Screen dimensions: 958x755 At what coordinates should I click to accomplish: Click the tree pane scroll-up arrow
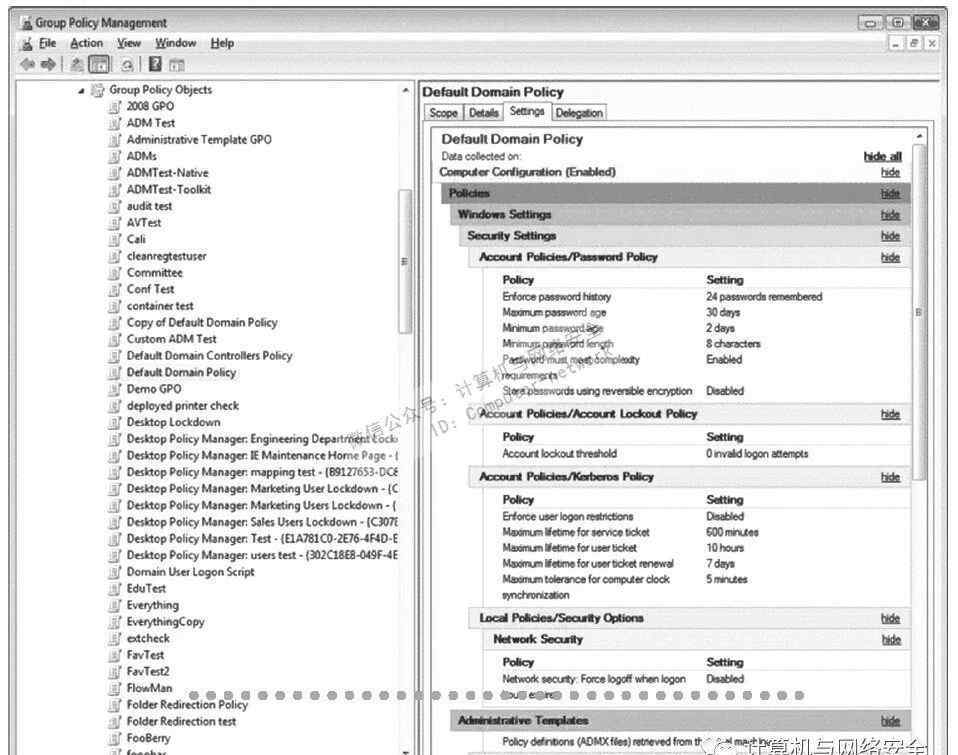coord(405,90)
